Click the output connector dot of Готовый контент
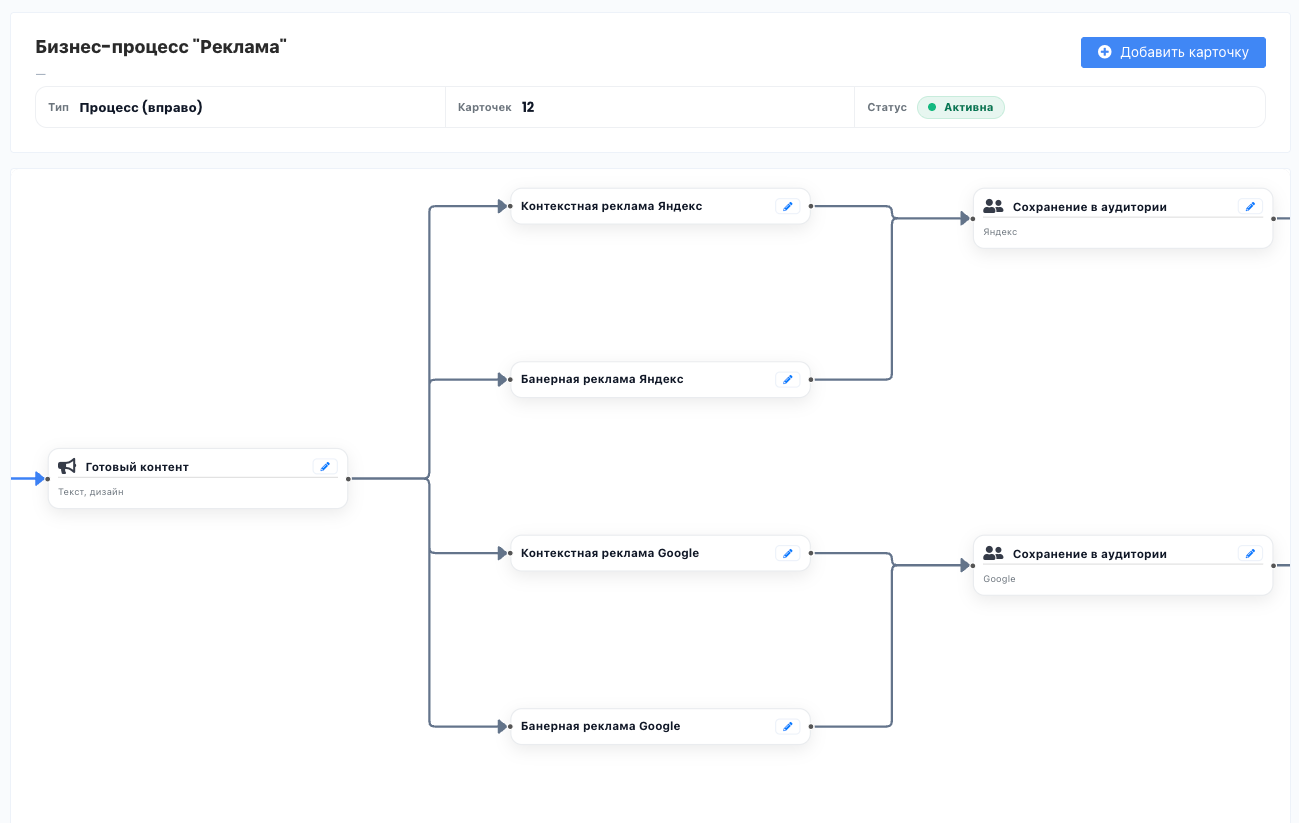Screen dimensions: 1299x823 pyautogui.click(x=348, y=479)
